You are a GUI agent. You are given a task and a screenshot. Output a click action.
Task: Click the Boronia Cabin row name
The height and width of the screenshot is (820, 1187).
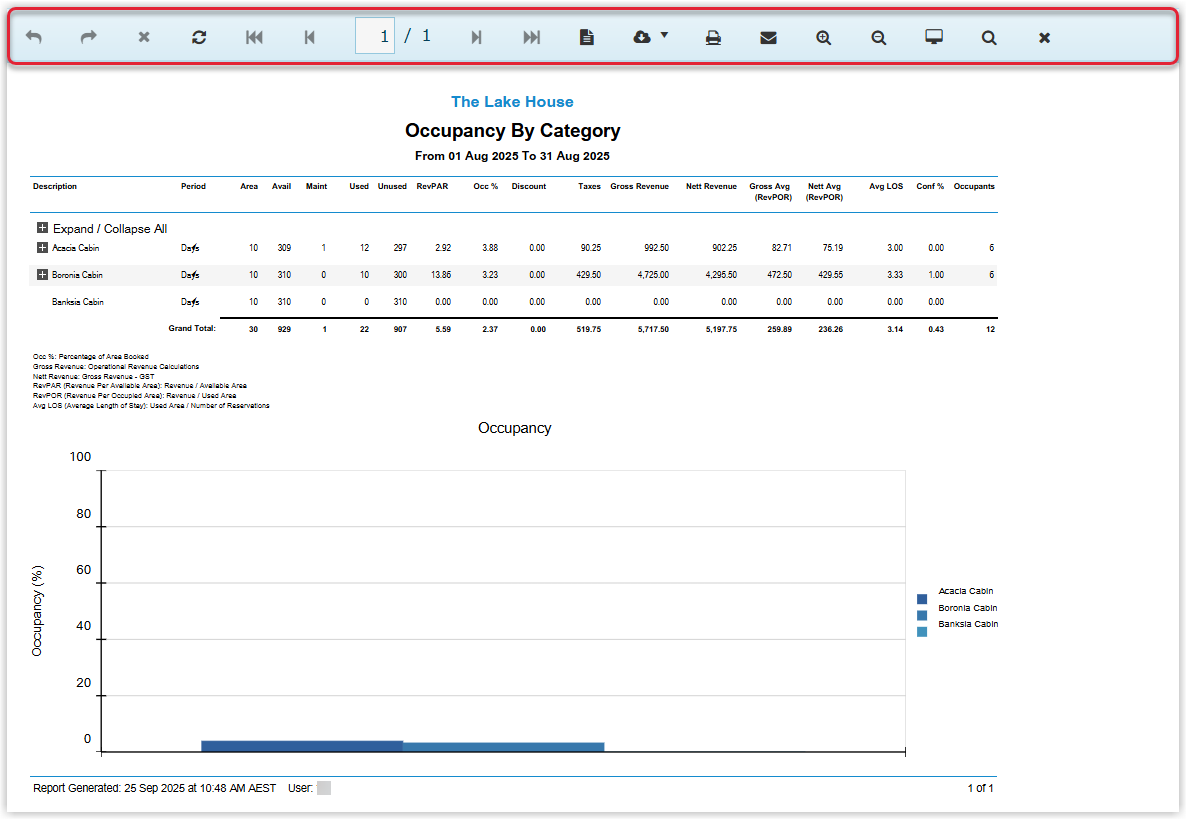pyautogui.click(x=77, y=275)
